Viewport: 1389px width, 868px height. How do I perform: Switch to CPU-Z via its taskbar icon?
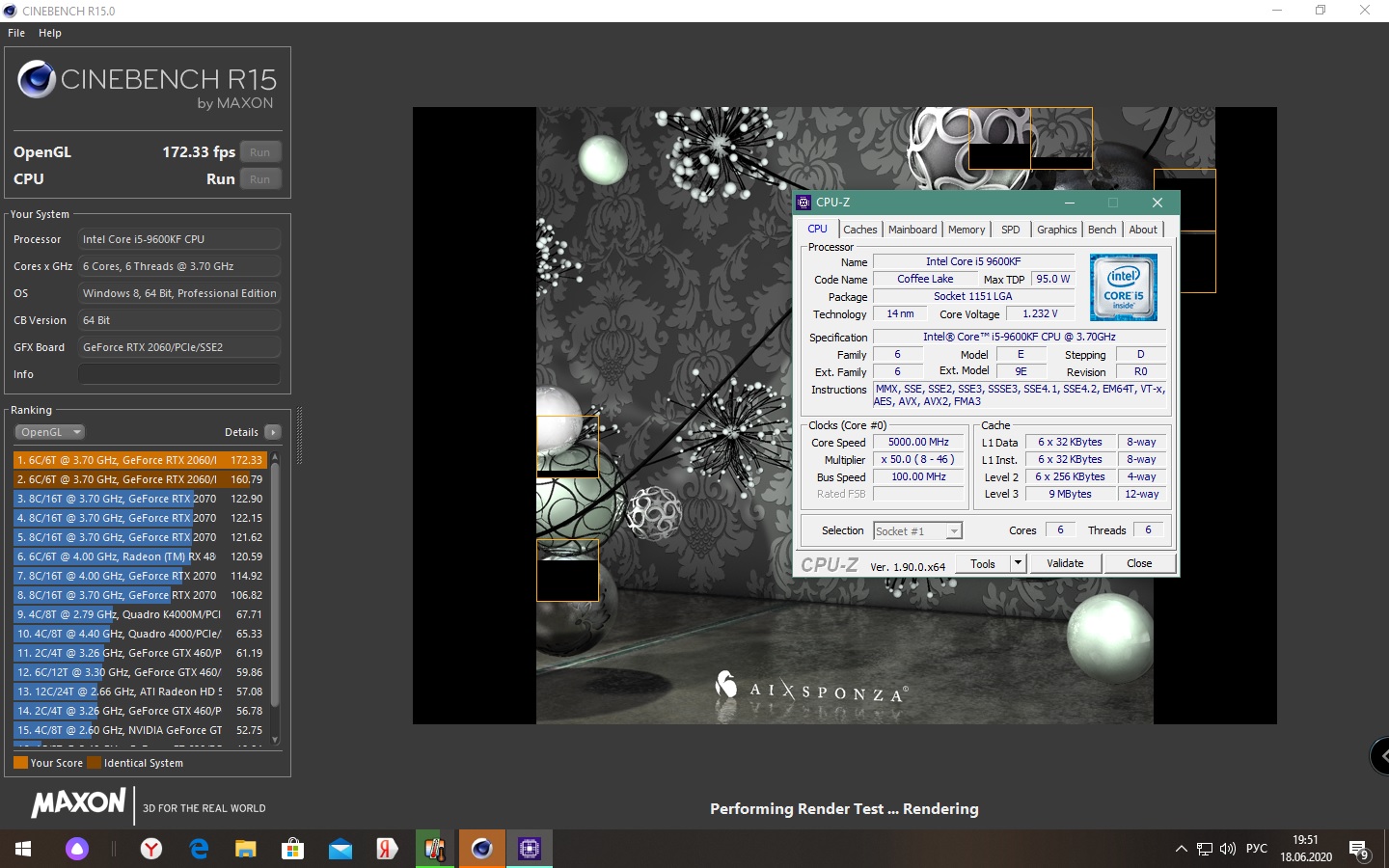(x=530, y=849)
